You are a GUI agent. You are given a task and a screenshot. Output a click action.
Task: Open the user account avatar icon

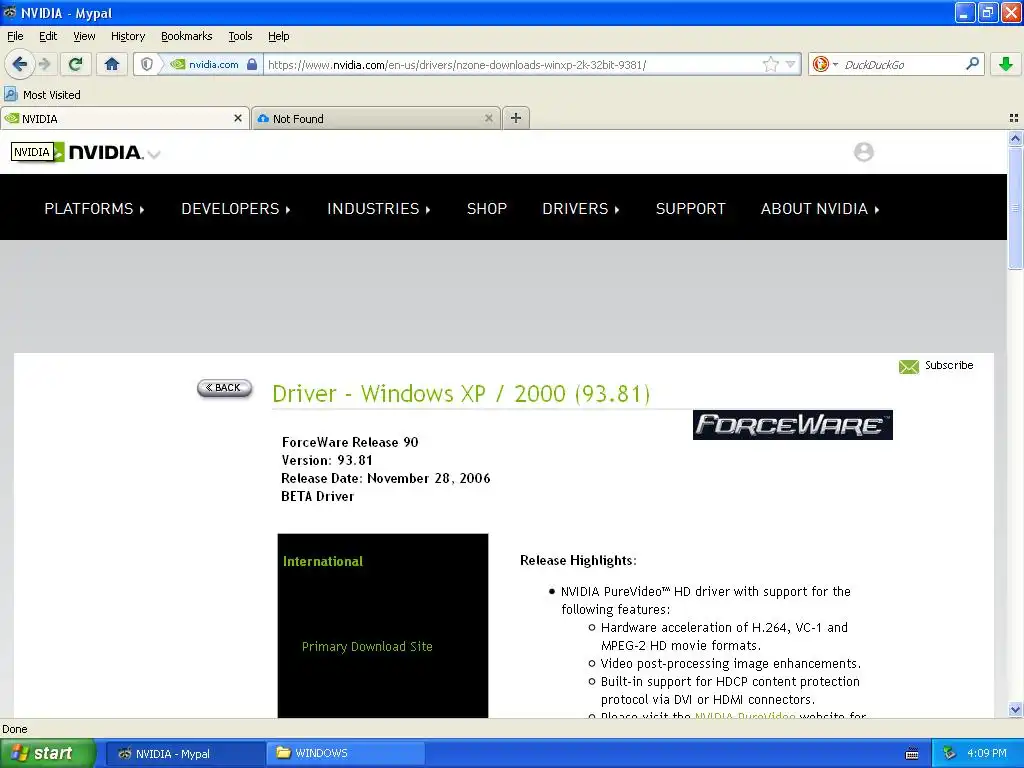[x=863, y=152]
